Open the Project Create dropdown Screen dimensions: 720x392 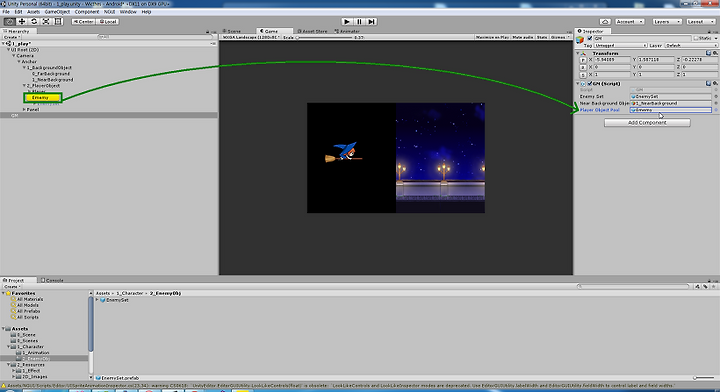point(11,286)
